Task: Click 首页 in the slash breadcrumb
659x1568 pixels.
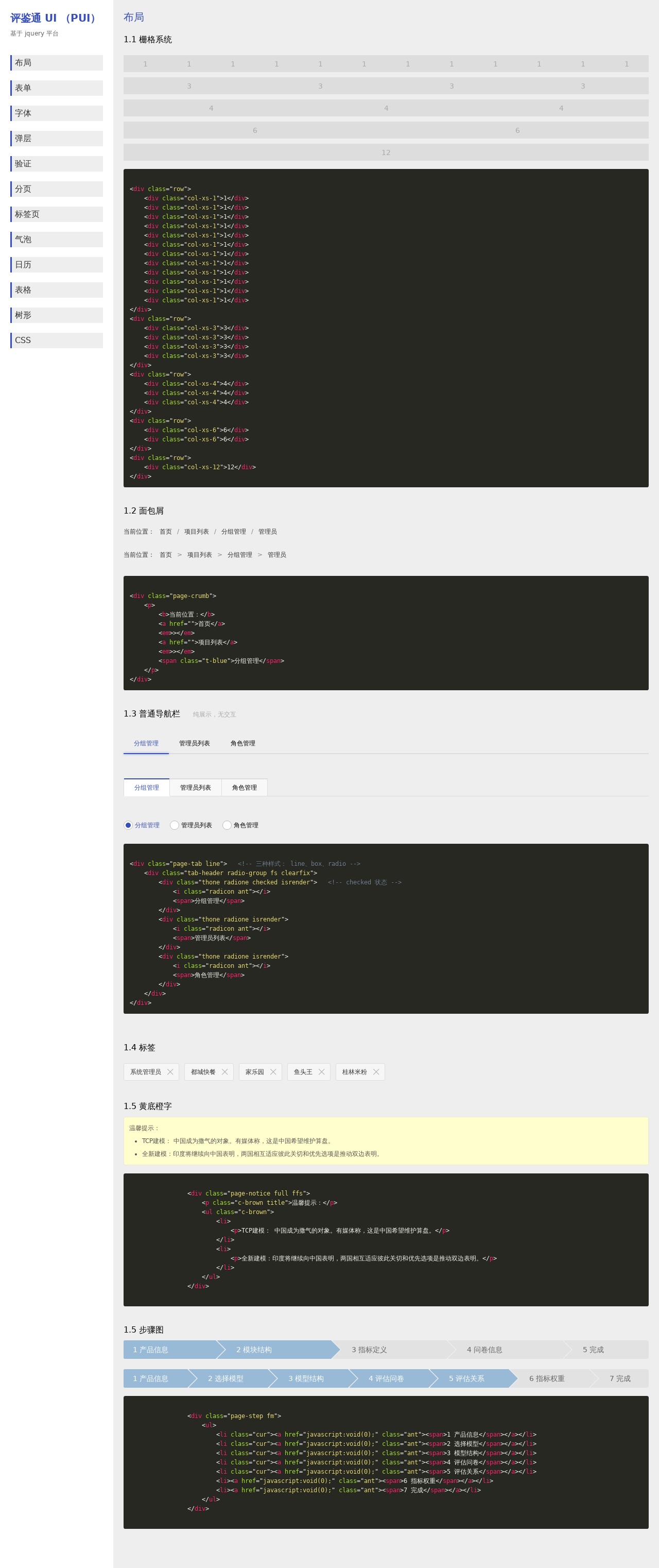Action: 165,532
